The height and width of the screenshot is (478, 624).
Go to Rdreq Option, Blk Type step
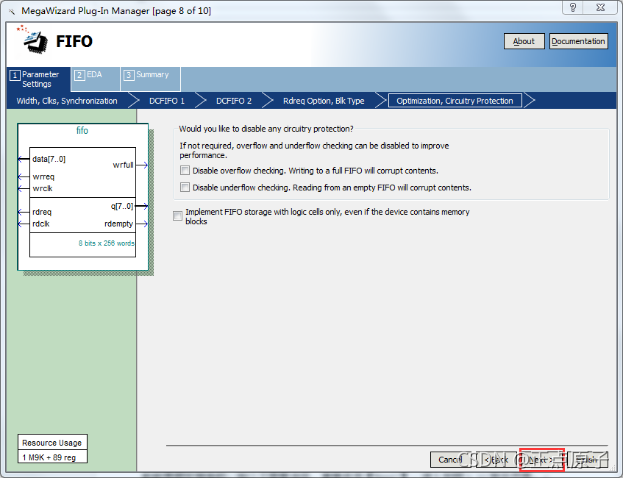click(324, 101)
